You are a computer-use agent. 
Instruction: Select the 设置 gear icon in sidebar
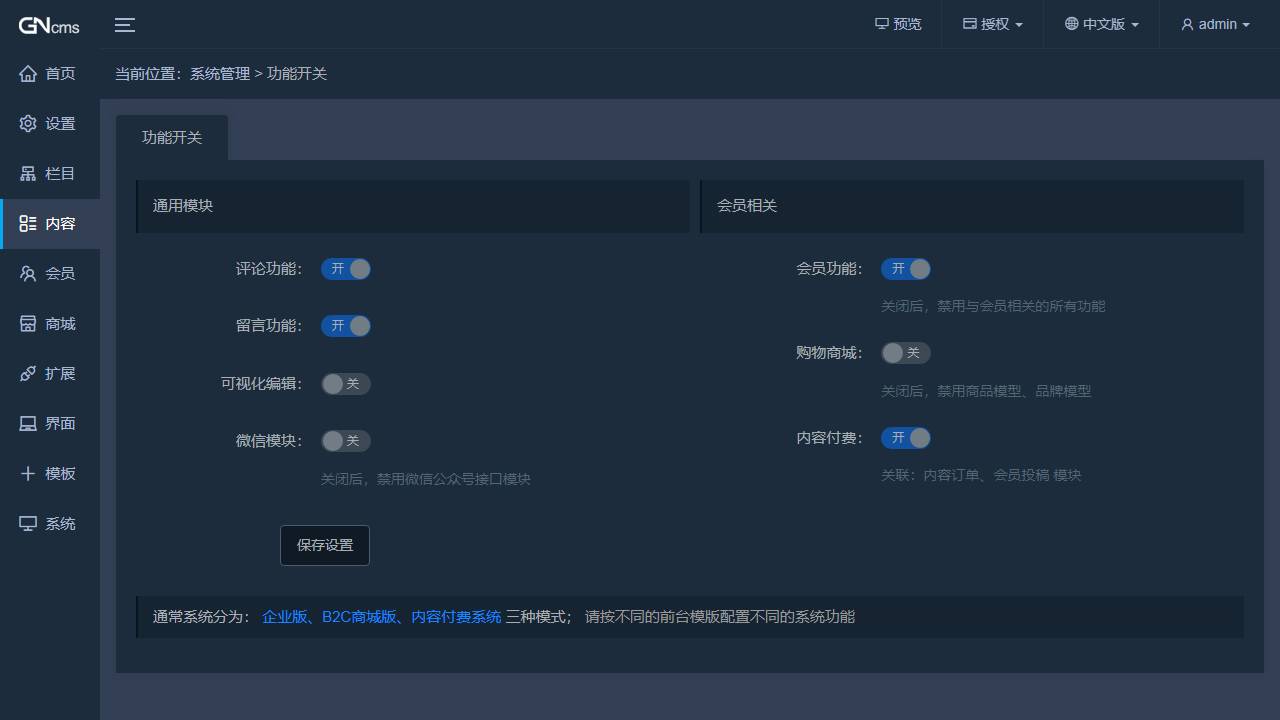(27, 123)
